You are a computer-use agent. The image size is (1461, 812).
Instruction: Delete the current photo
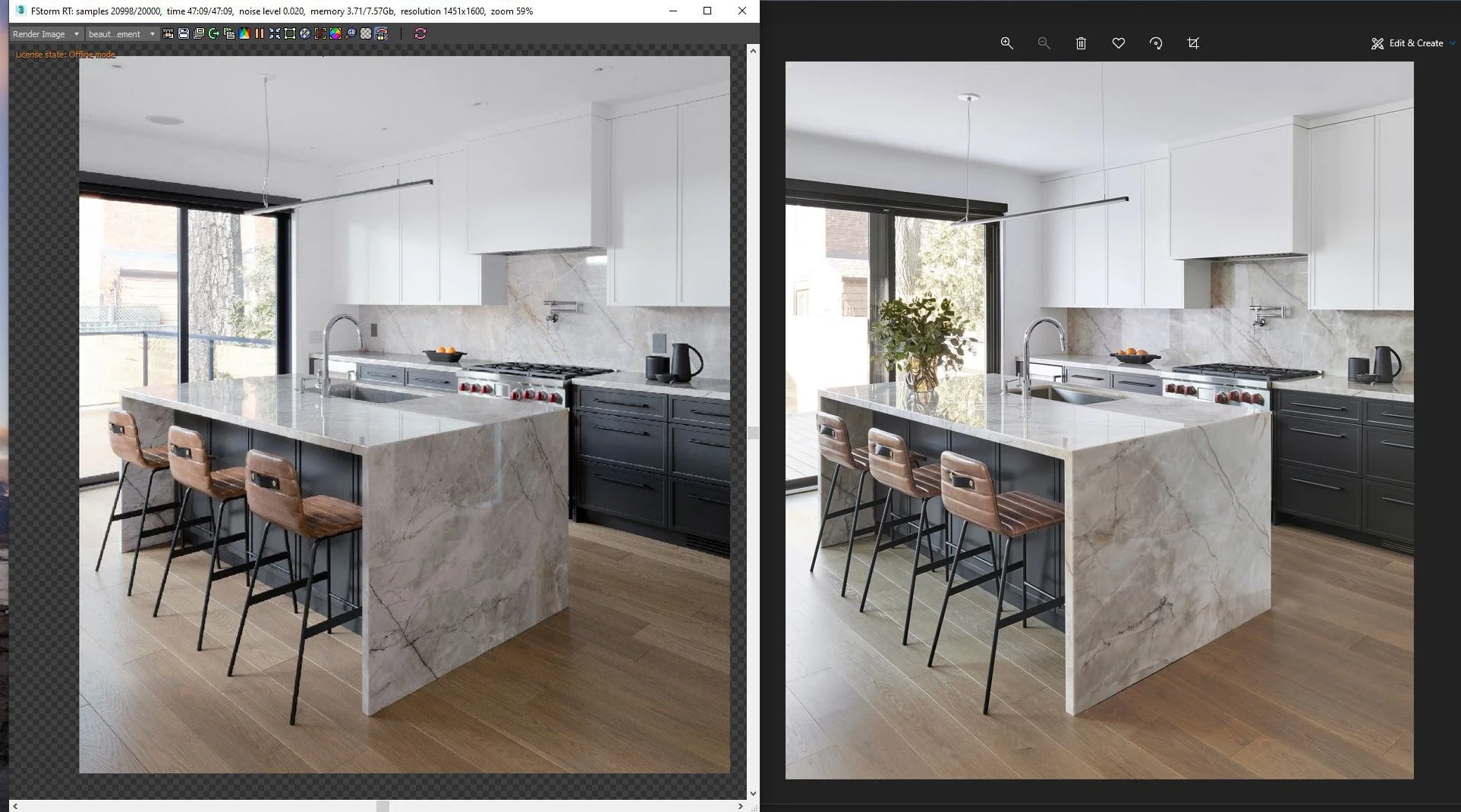click(x=1081, y=43)
